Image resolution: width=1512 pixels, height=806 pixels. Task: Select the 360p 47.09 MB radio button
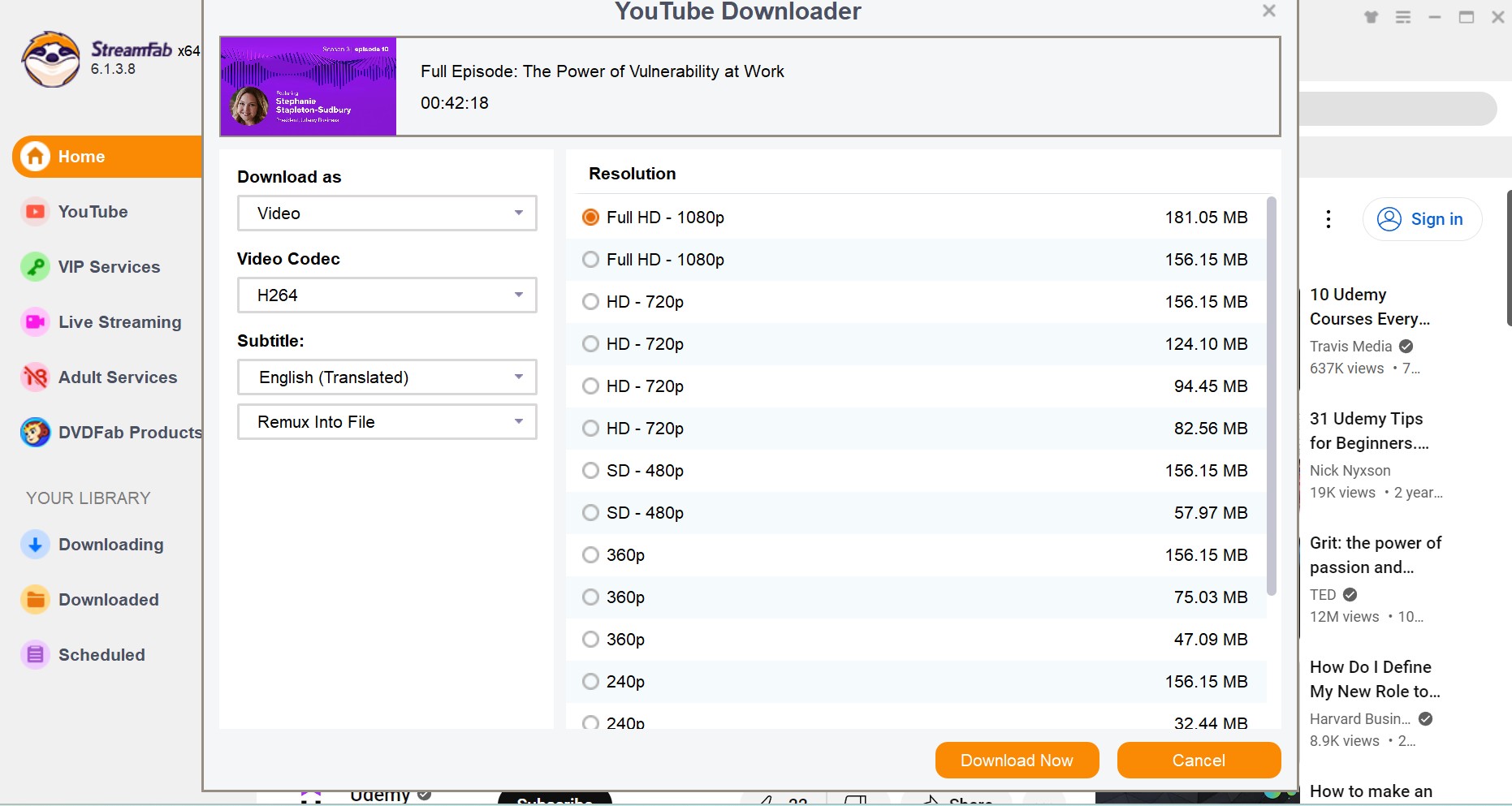[590, 640]
